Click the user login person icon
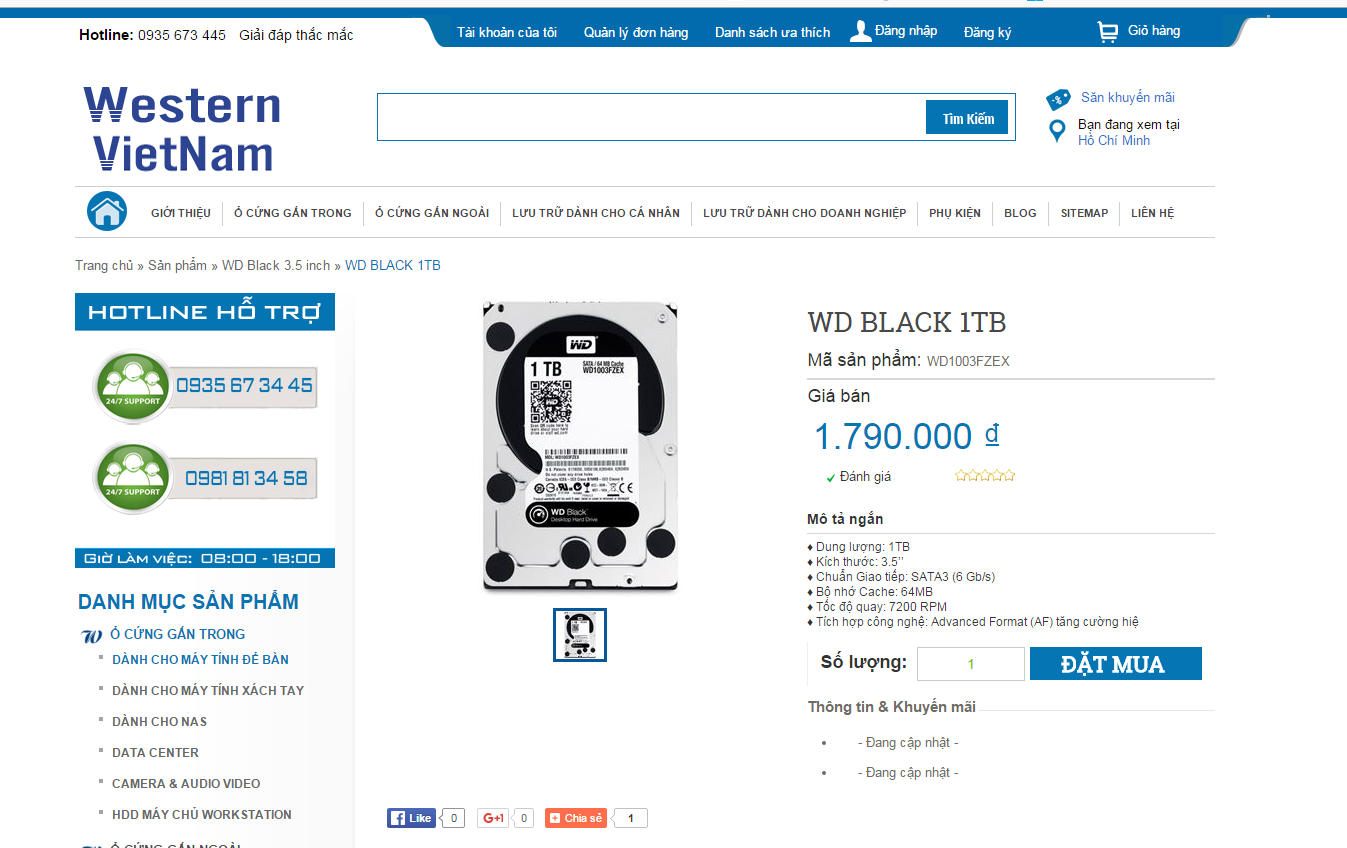The image size is (1347, 848). (x=860, y=31)
